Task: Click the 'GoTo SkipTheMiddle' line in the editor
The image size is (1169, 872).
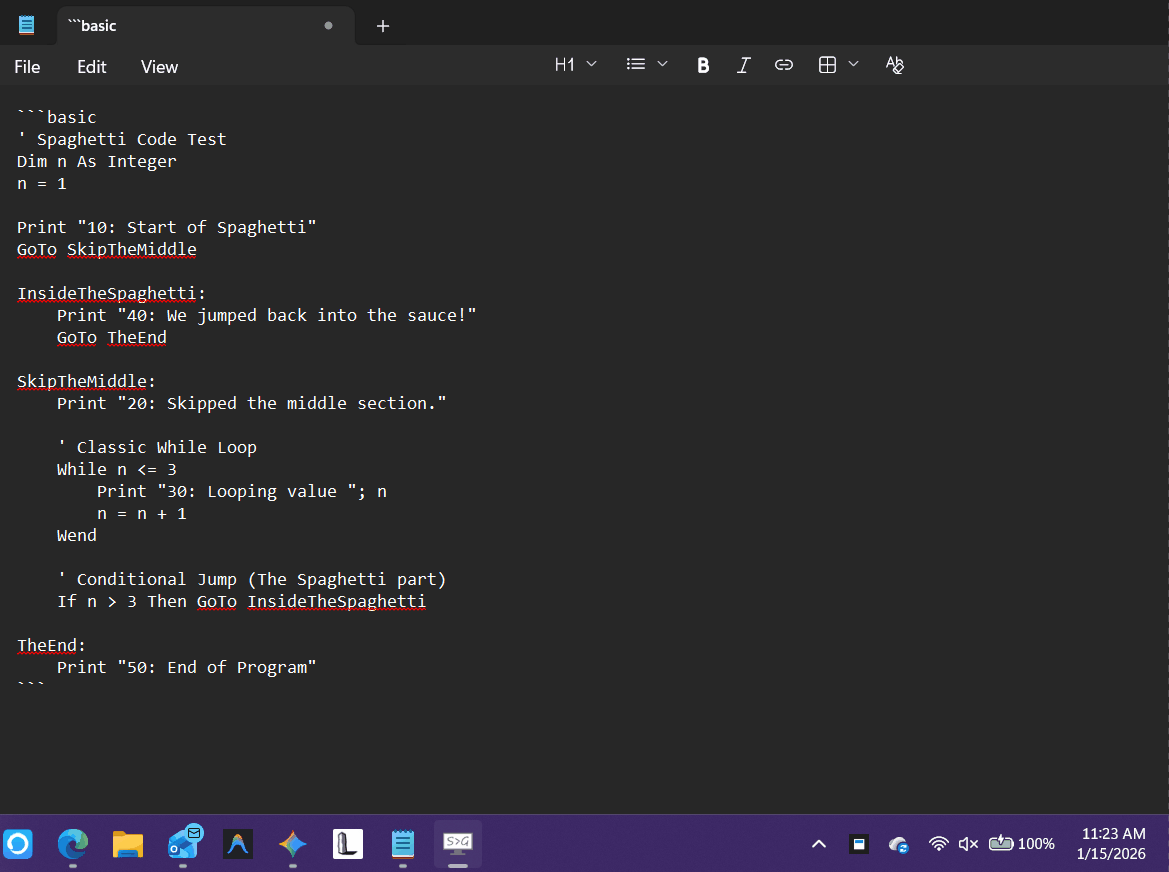Action: (107, 250)
